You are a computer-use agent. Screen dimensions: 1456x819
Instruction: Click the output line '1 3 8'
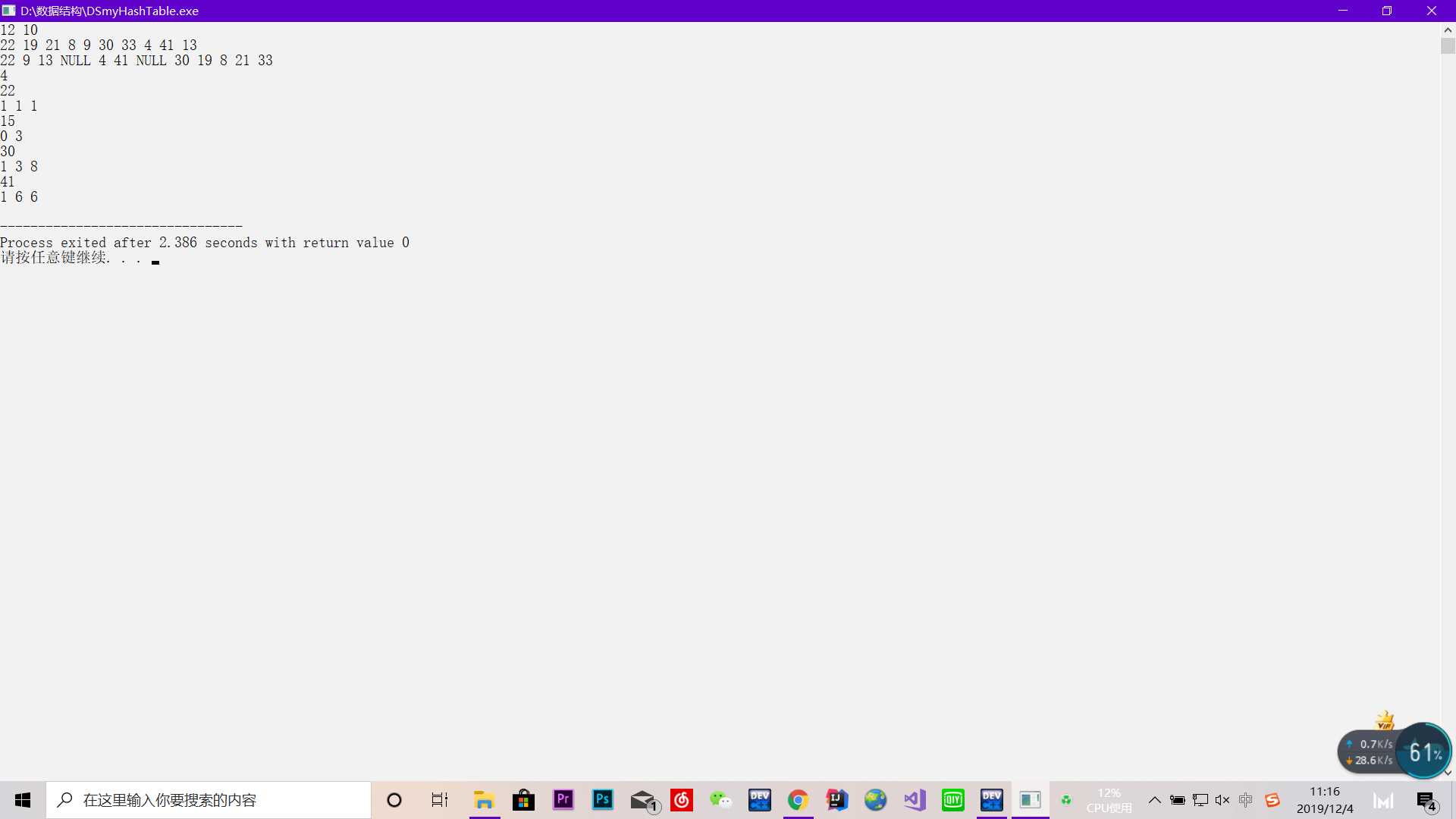[x=19, y=167]
